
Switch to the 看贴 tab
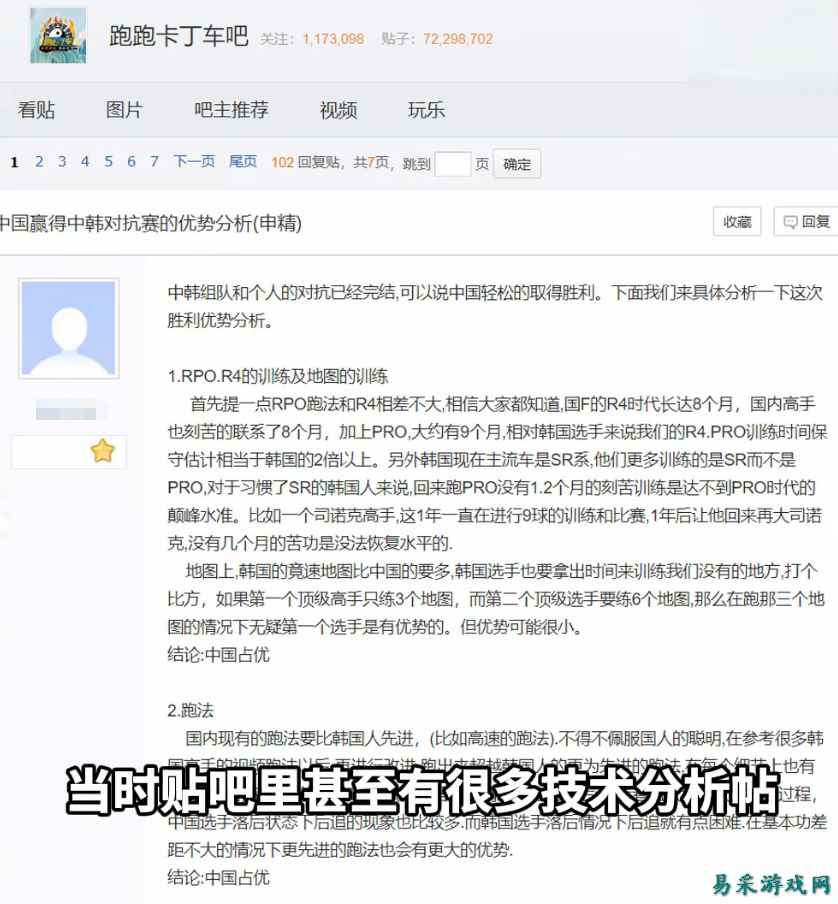[x=36, y=109]
